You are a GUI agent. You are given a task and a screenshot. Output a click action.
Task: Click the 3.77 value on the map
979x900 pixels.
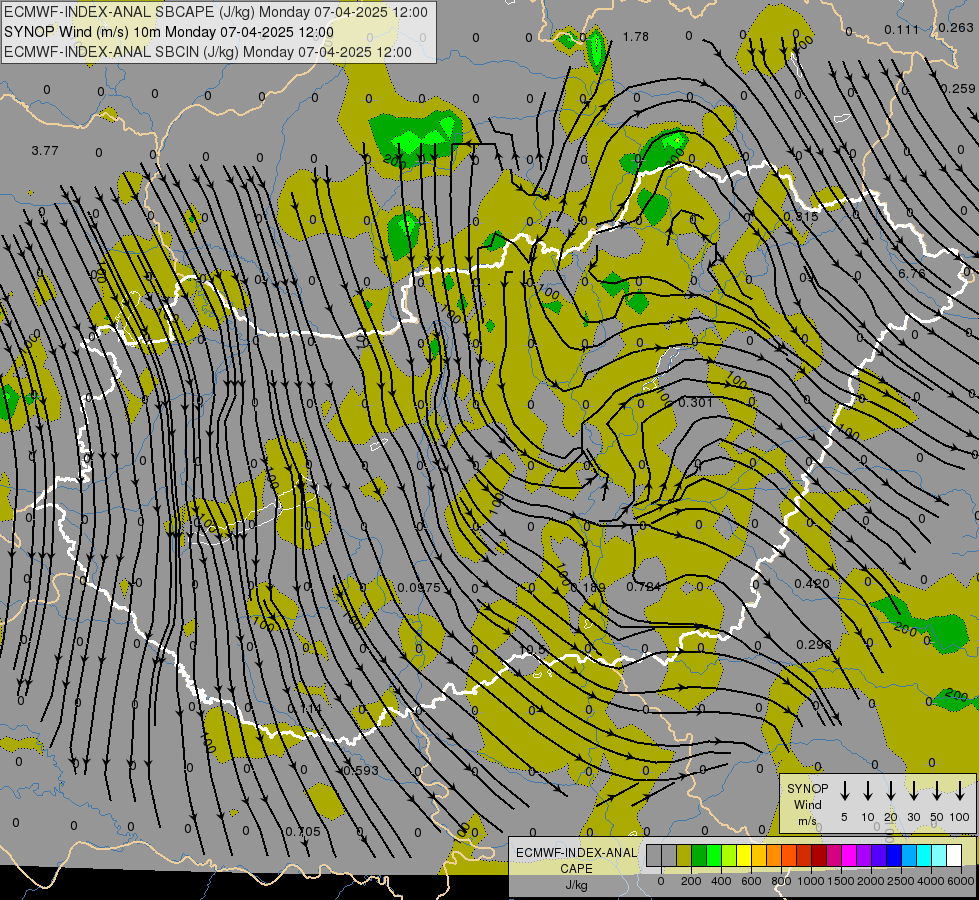(45, 151)
